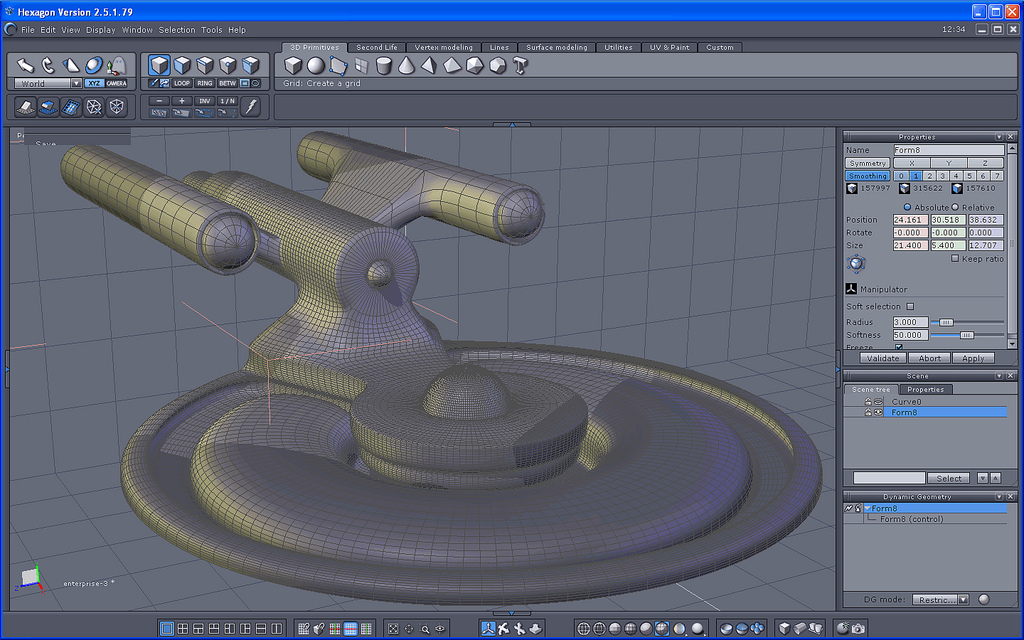
Task: Set smoothing level to 2
Action: tap(929, 176)
